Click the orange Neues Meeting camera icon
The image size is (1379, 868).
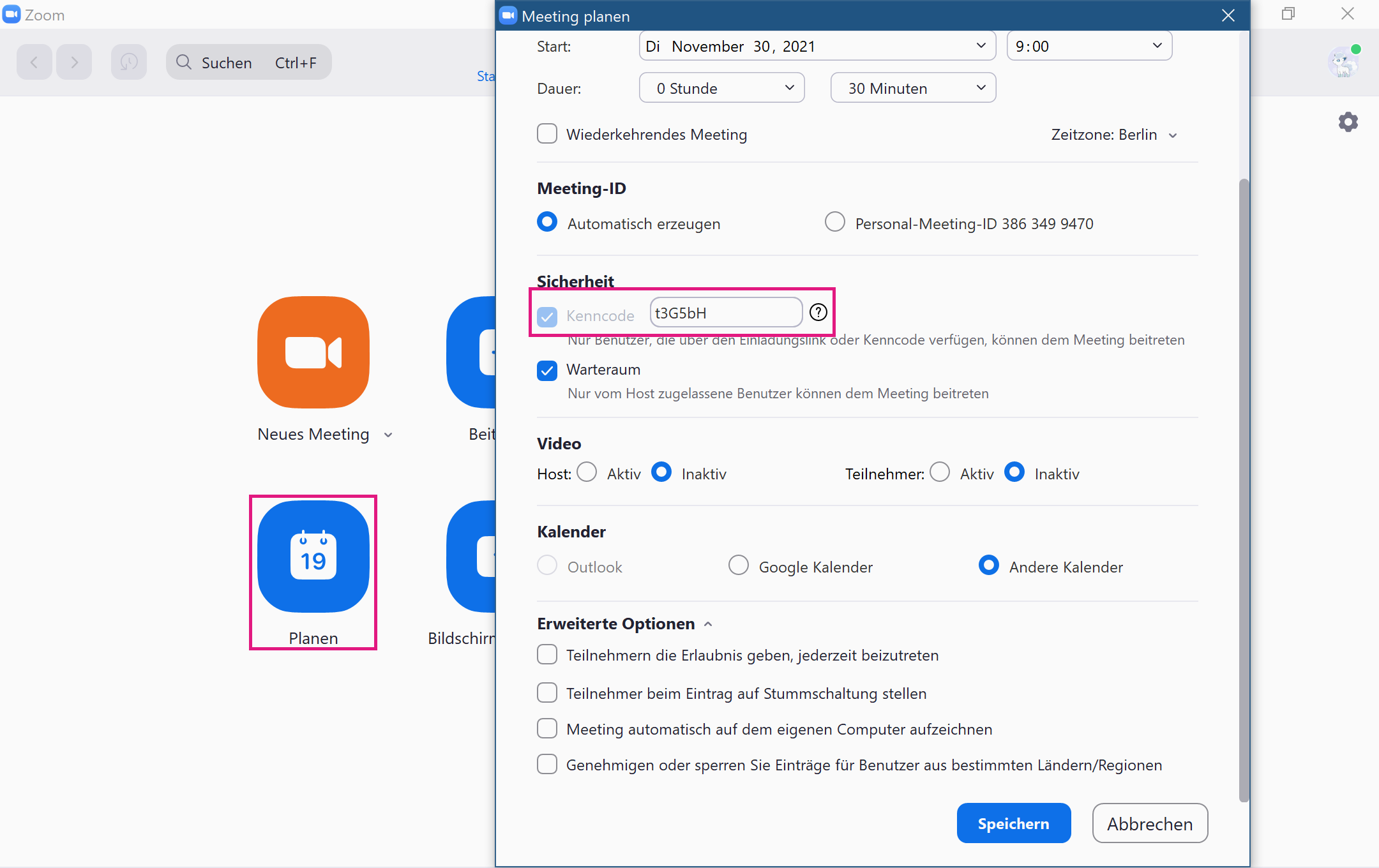[313, 352]
